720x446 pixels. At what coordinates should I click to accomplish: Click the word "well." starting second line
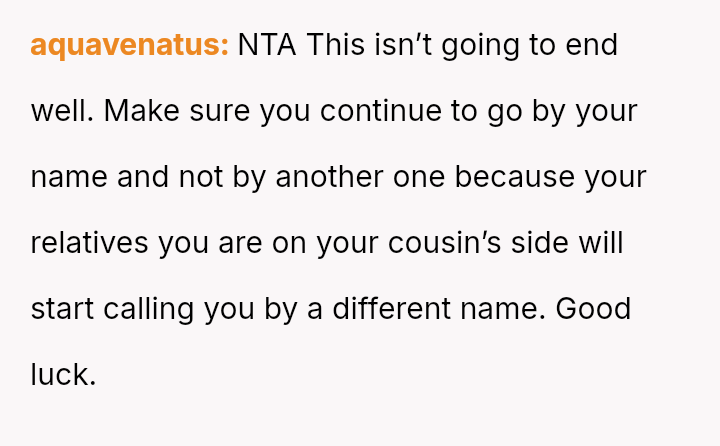(x=62, y=111)
